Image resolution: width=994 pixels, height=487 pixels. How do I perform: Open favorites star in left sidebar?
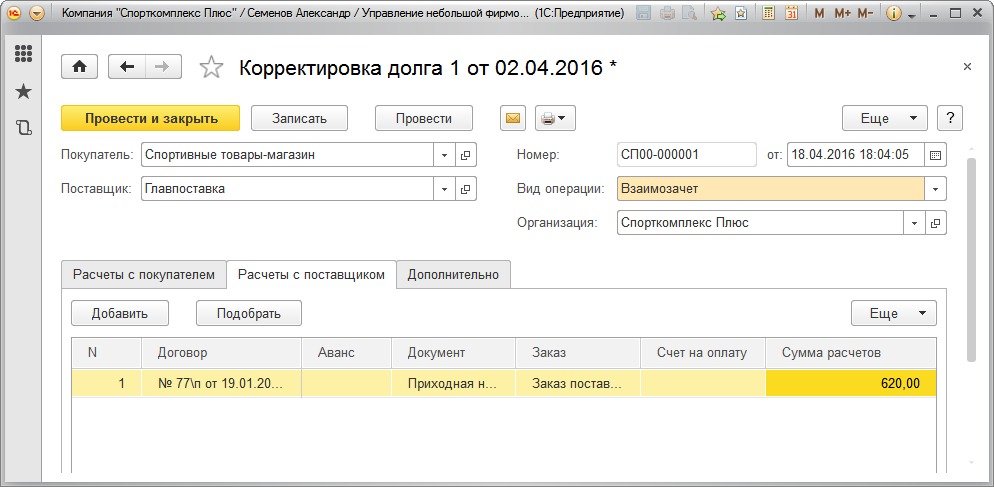click(x=24, y=91)
